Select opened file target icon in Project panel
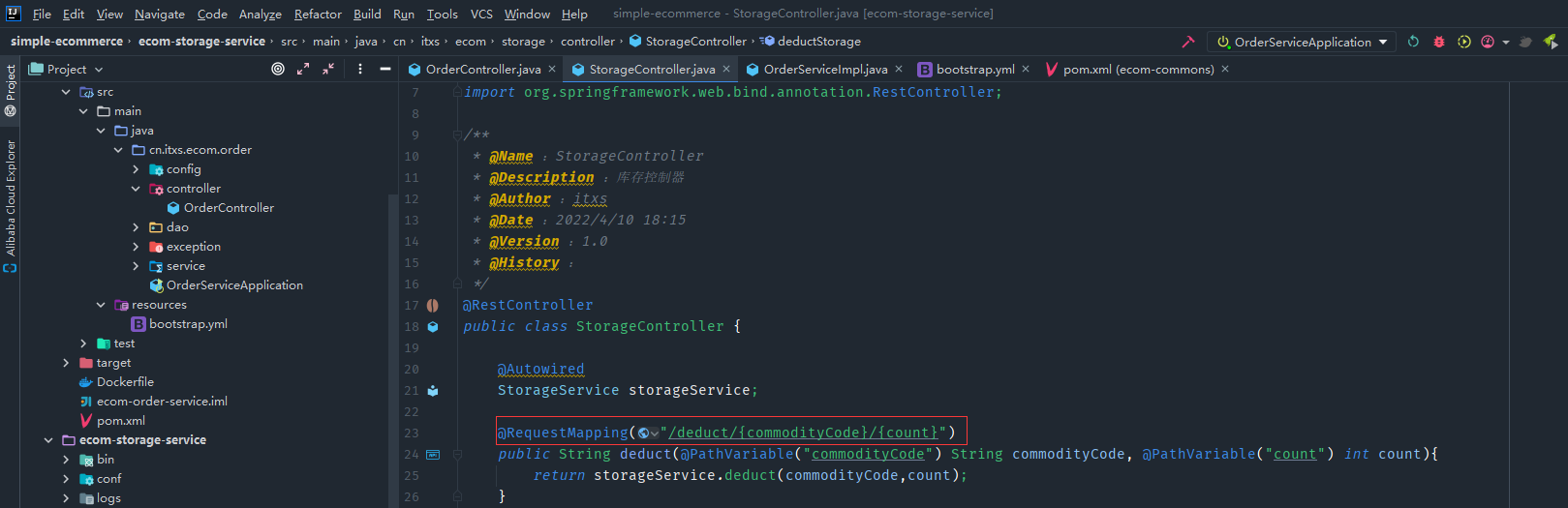1568x508 pixels. [x=278, y=69]
